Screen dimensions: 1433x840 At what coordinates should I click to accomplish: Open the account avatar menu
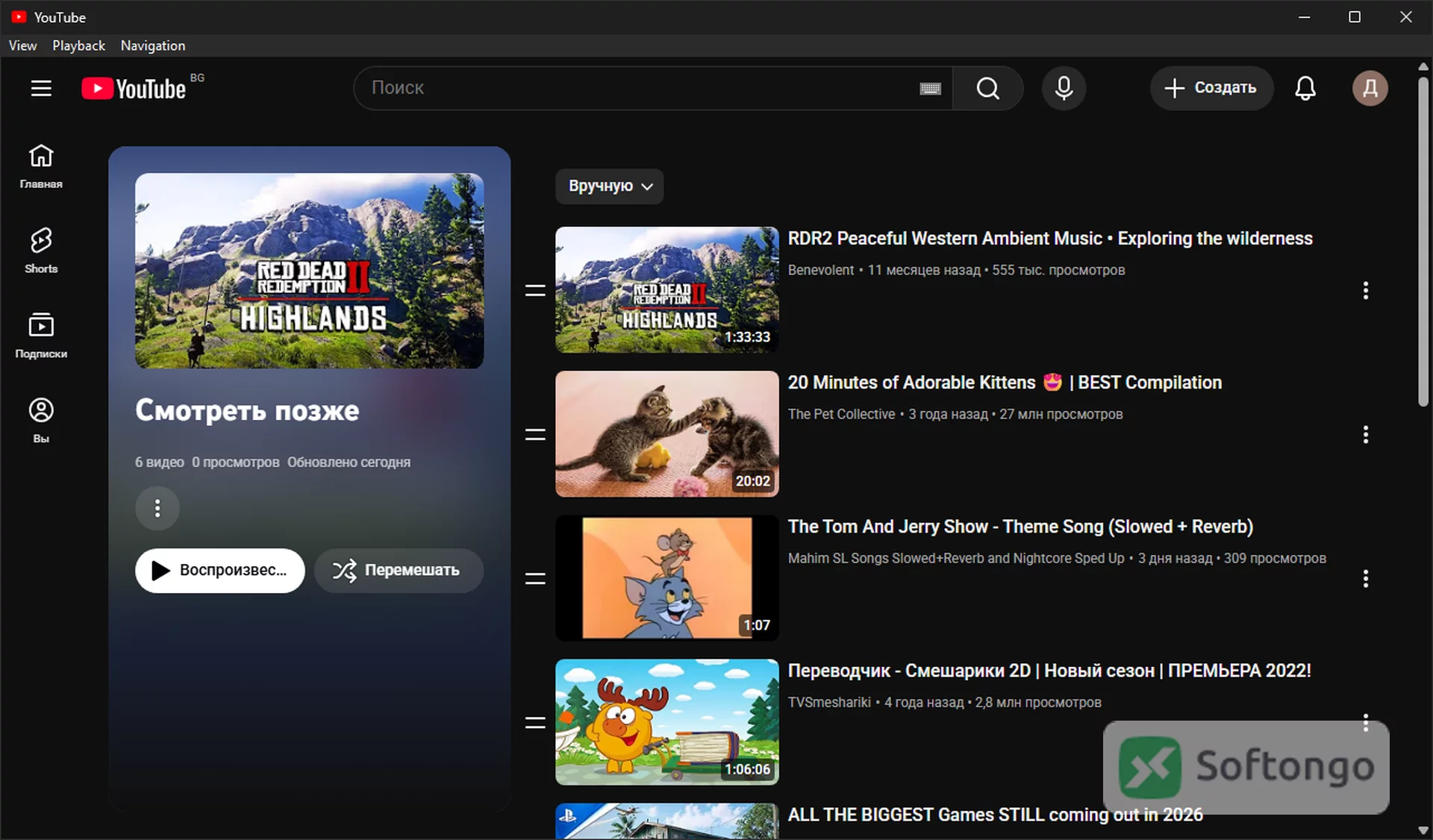1370,88
